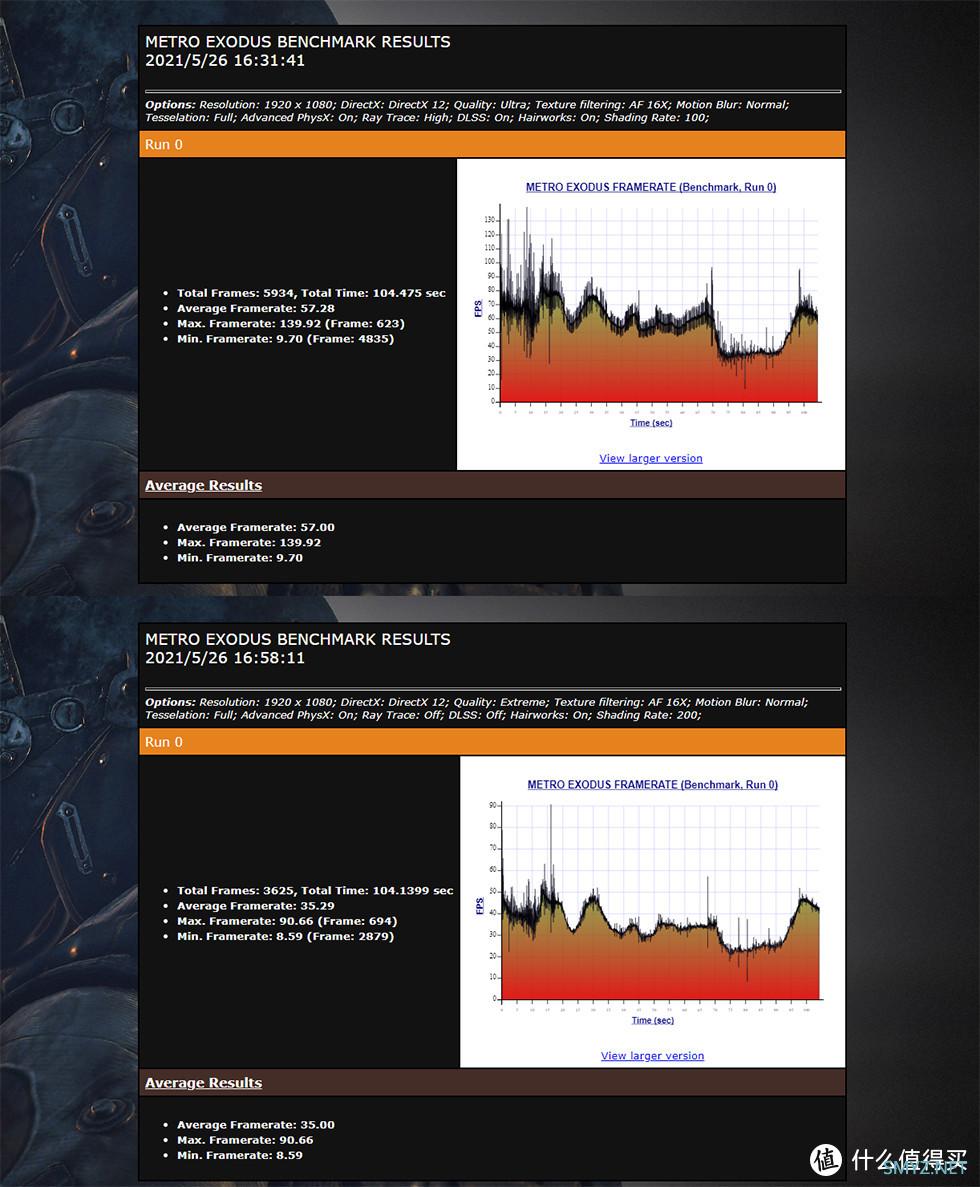The image size is (980, 1187).
Task: Select the Options line containing 'Quality: Extreme'
Action: tap(477, 702)
